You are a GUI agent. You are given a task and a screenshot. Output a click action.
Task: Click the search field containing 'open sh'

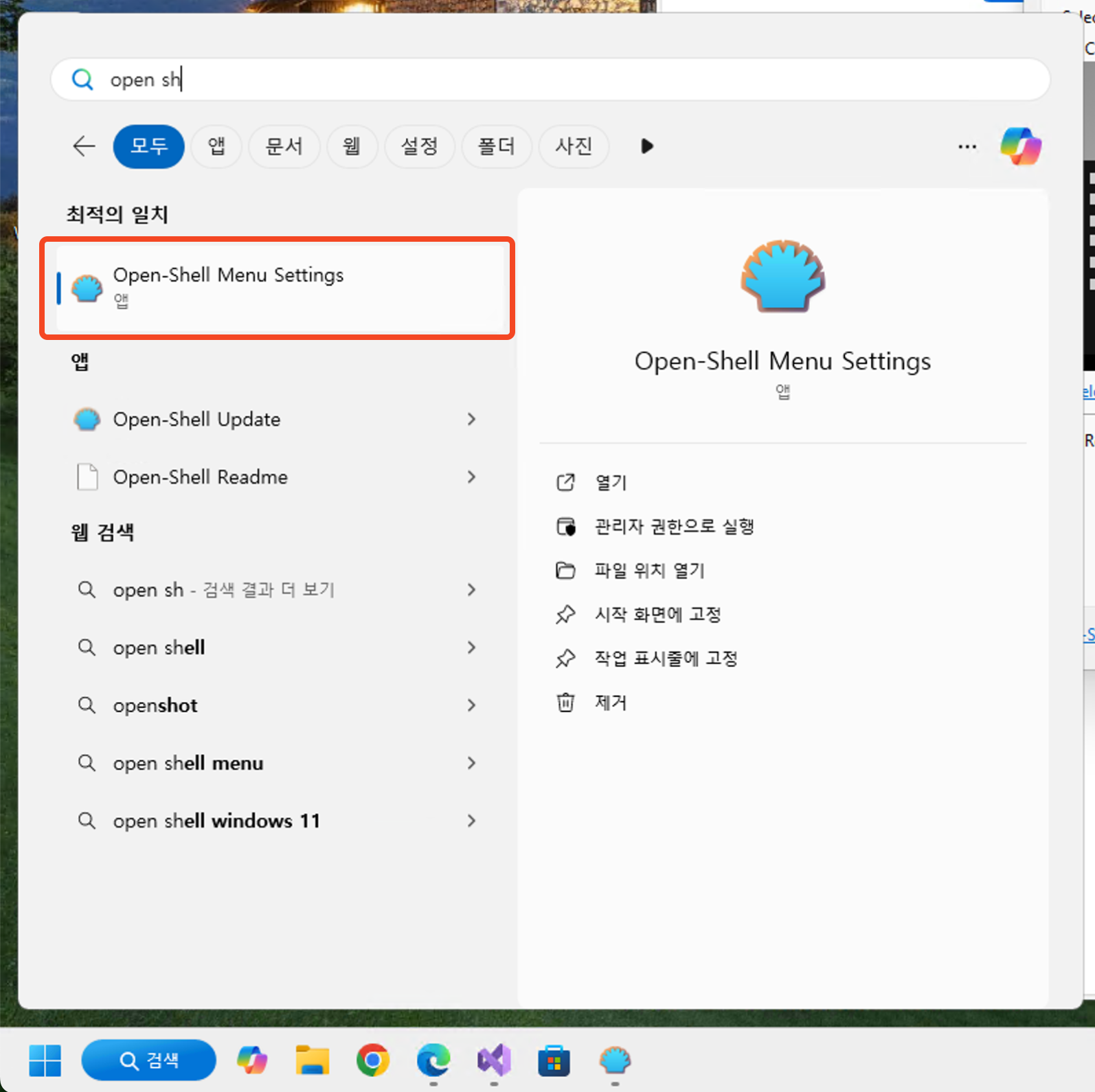click(x=550, y=80)
